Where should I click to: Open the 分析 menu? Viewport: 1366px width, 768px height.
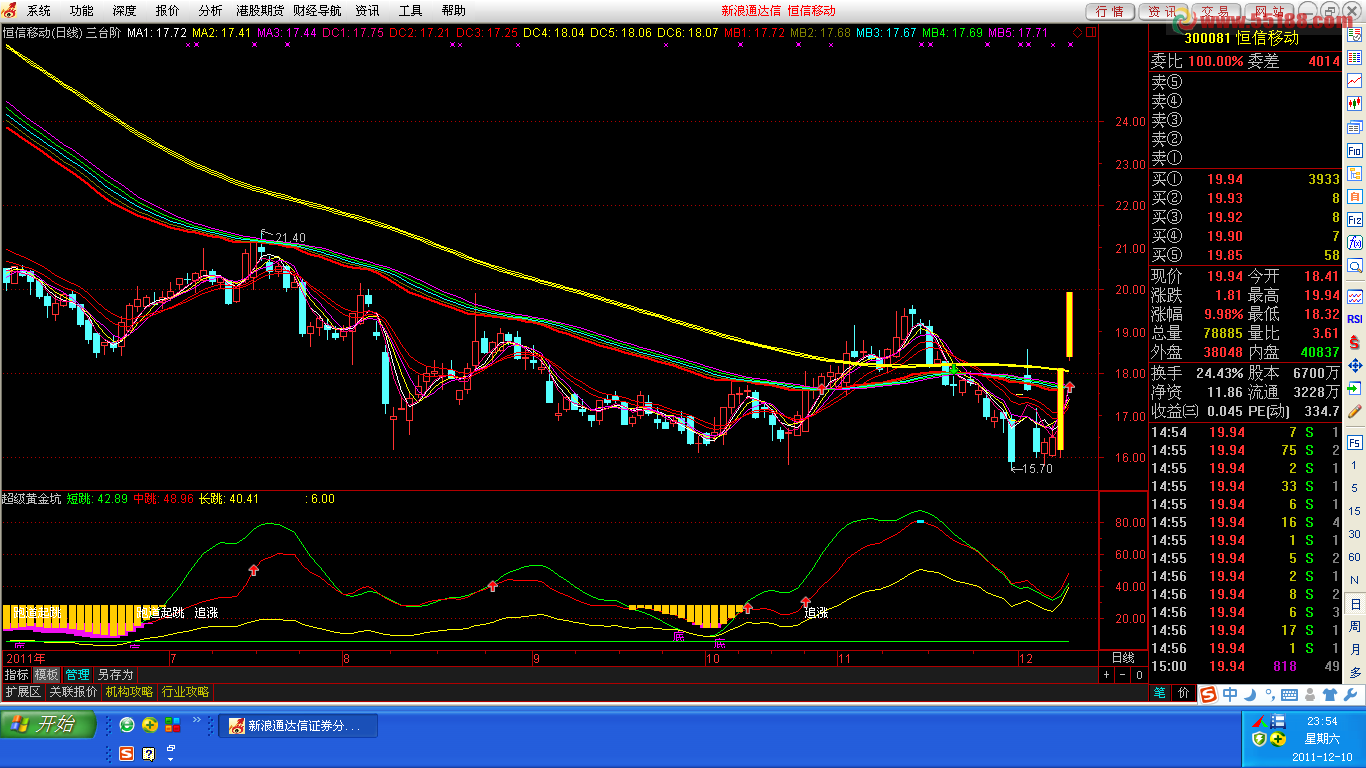click(210, 11)
